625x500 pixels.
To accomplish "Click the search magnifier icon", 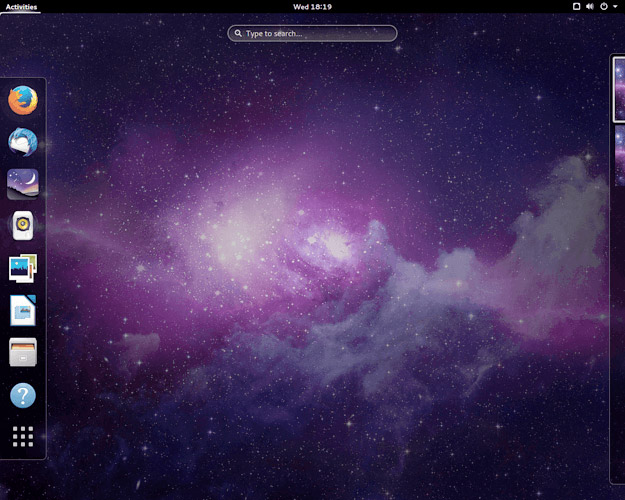I will tap(238, 33).
